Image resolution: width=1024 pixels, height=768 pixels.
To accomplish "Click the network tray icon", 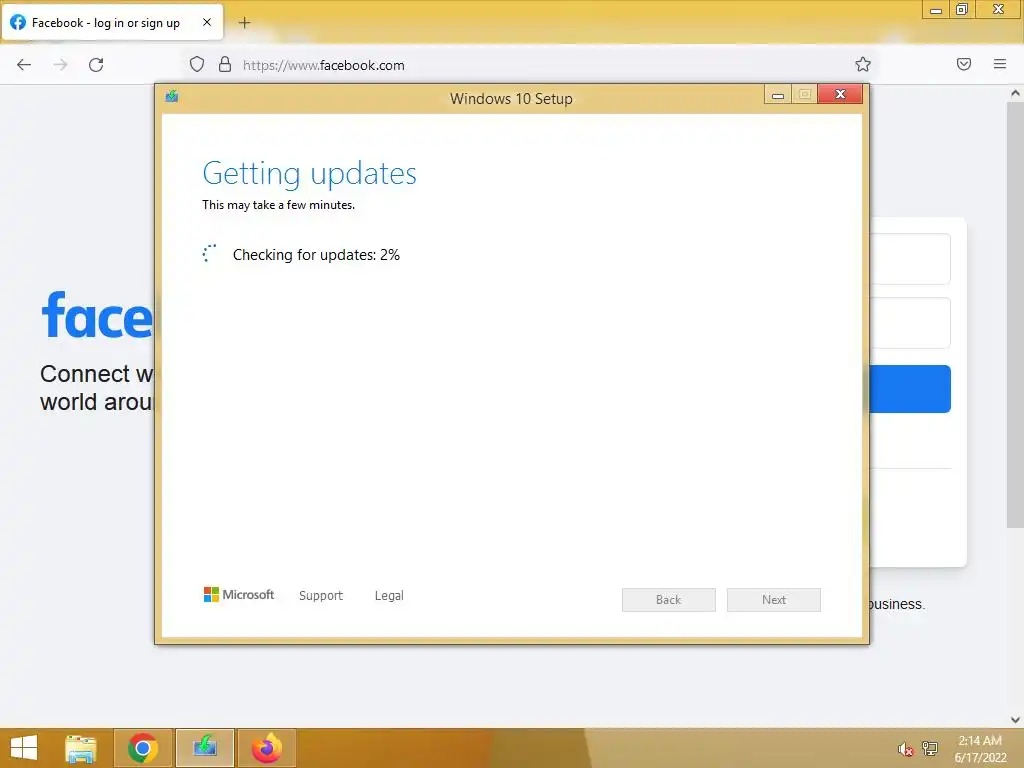I will (x=930, y=748).
